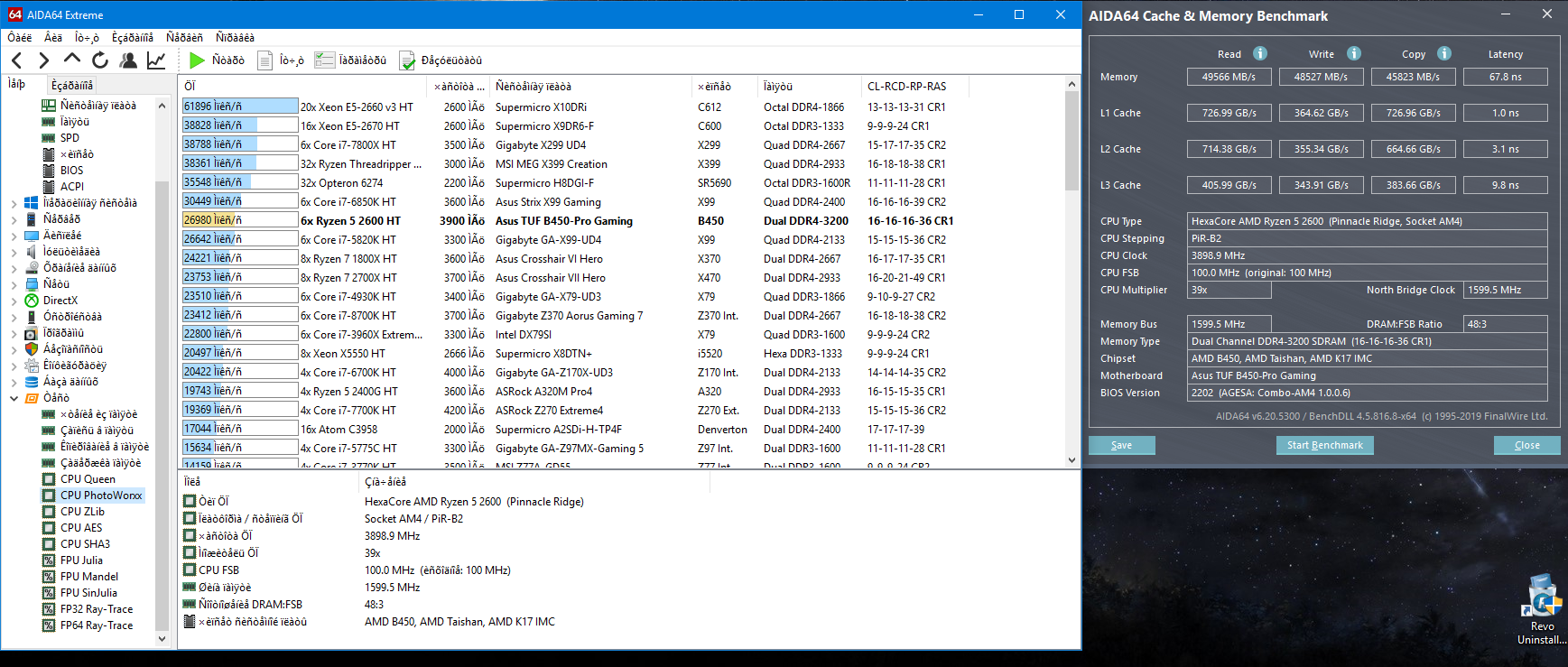Open the 'Ôàéë' menu in the menu bar

coord(20,38)
